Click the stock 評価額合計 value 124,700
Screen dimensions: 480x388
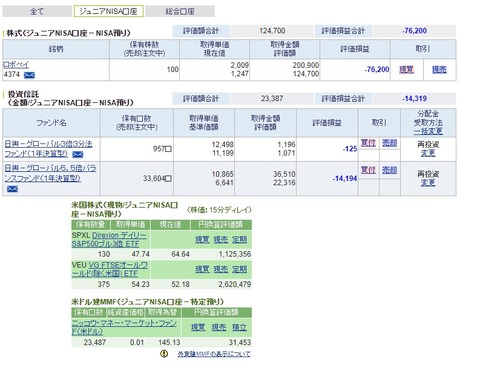click(272, 31)
